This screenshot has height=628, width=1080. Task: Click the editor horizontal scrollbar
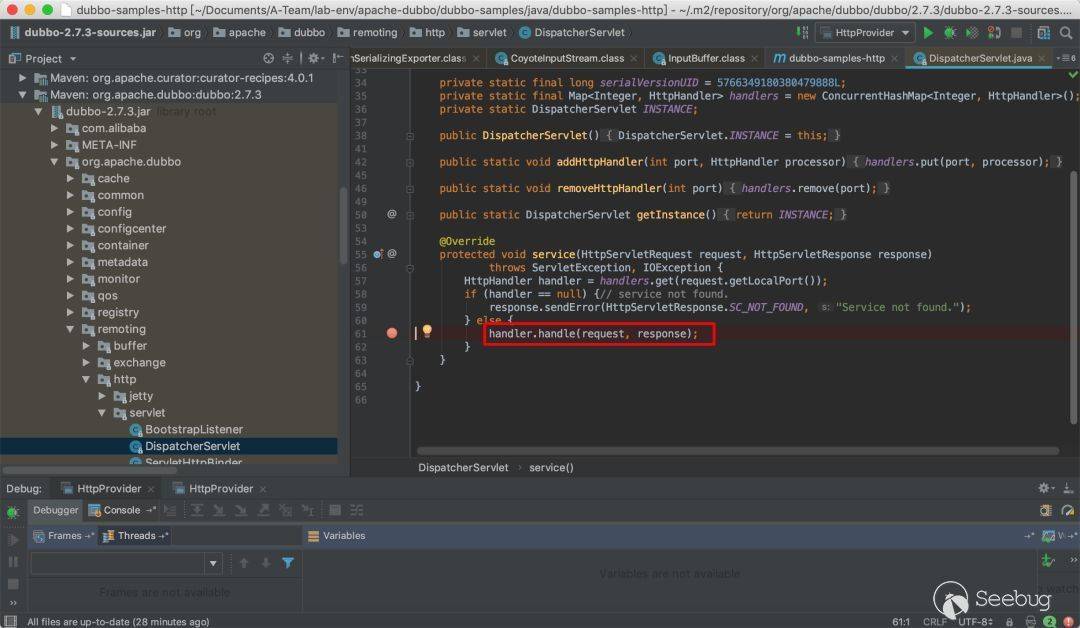[x=737, y=451]
